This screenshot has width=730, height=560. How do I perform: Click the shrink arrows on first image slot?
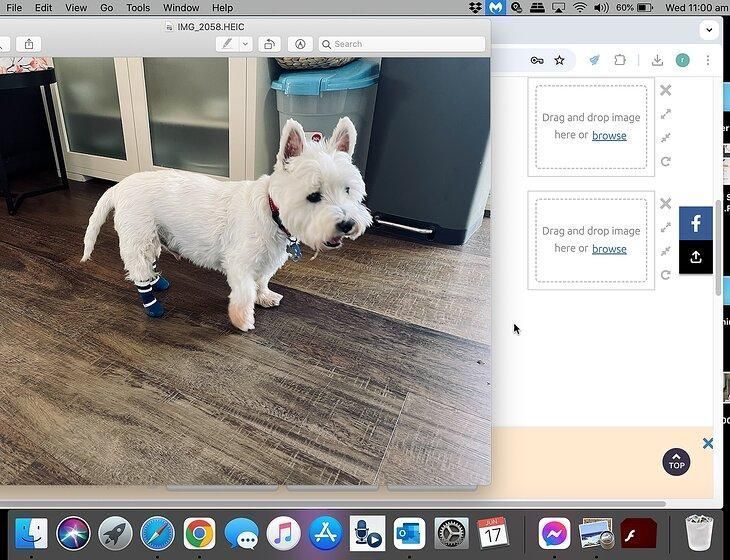pyautogui.click(x=666, y=138)
